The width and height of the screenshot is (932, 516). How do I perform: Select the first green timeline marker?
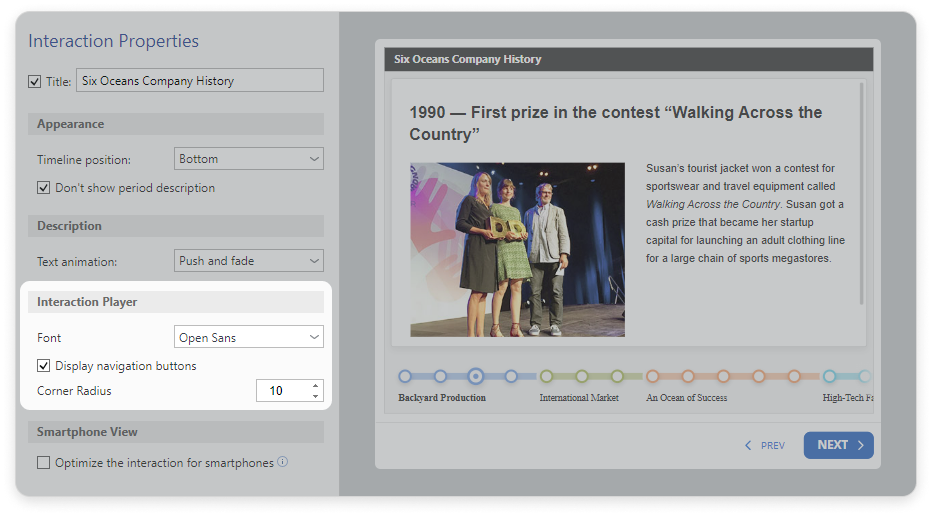point(546,377)
